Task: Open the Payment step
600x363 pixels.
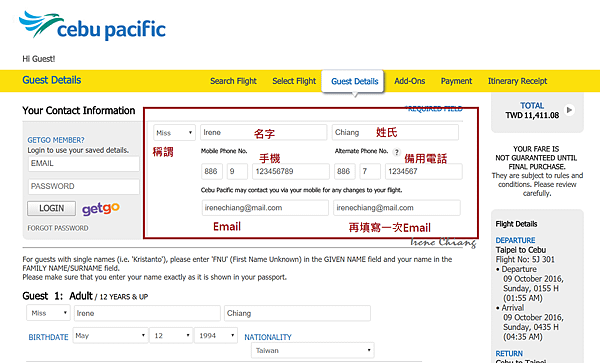Action: point(456,81)
